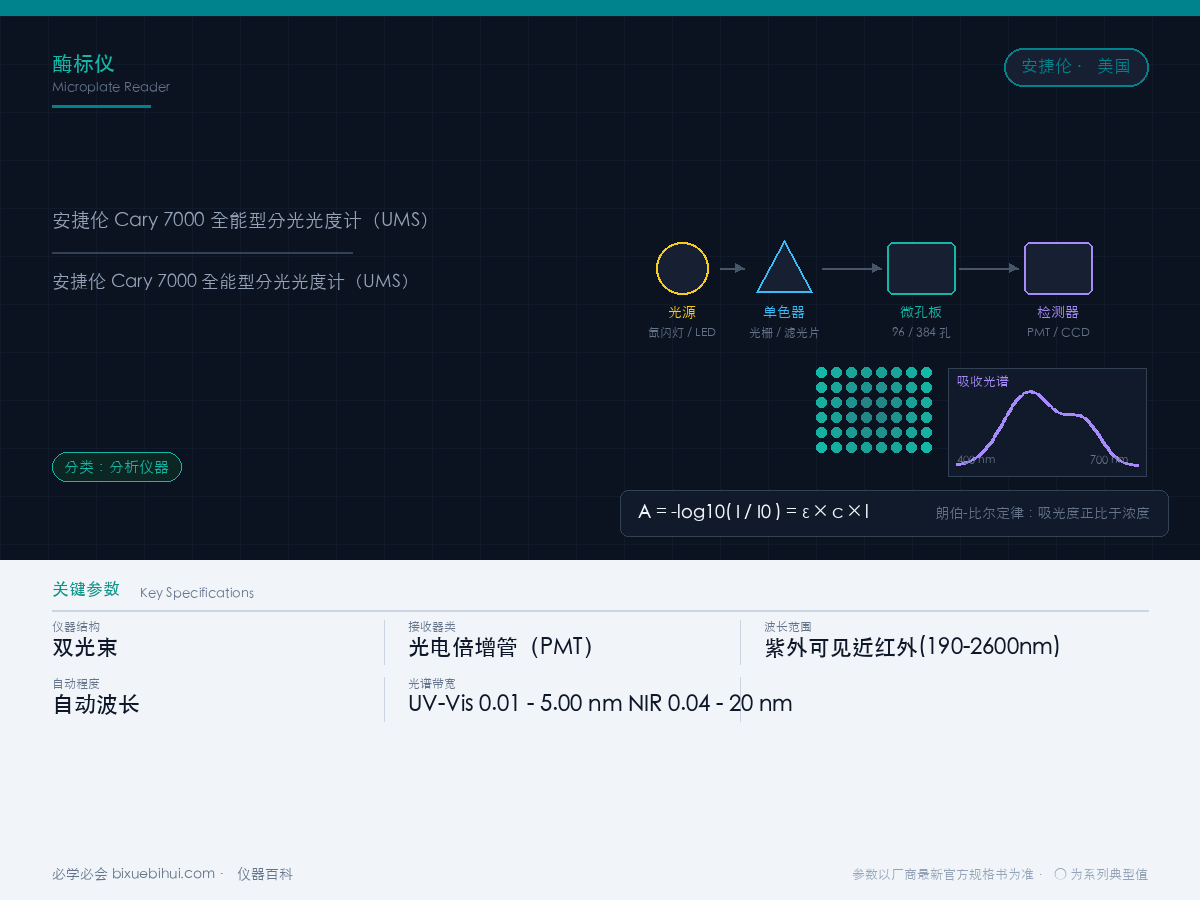Click the Beer-Lambert formula A = -log10 text
Viewport: 1200px width, 900px height.
(x=754, y=512)
